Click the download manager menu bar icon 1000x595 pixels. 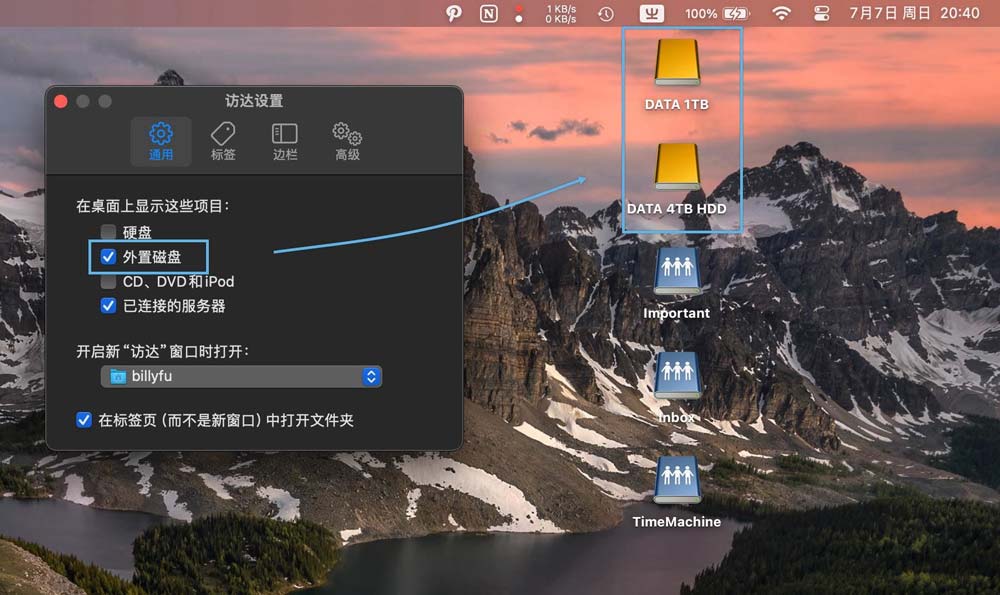click(651, 14)
